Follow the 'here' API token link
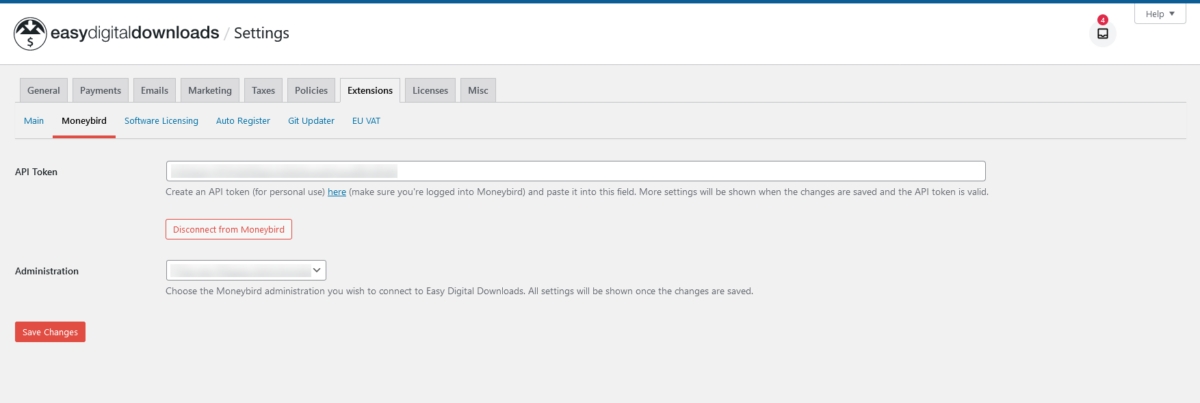The height and width of the screenshot is (403, 1200). pos(337,191)
